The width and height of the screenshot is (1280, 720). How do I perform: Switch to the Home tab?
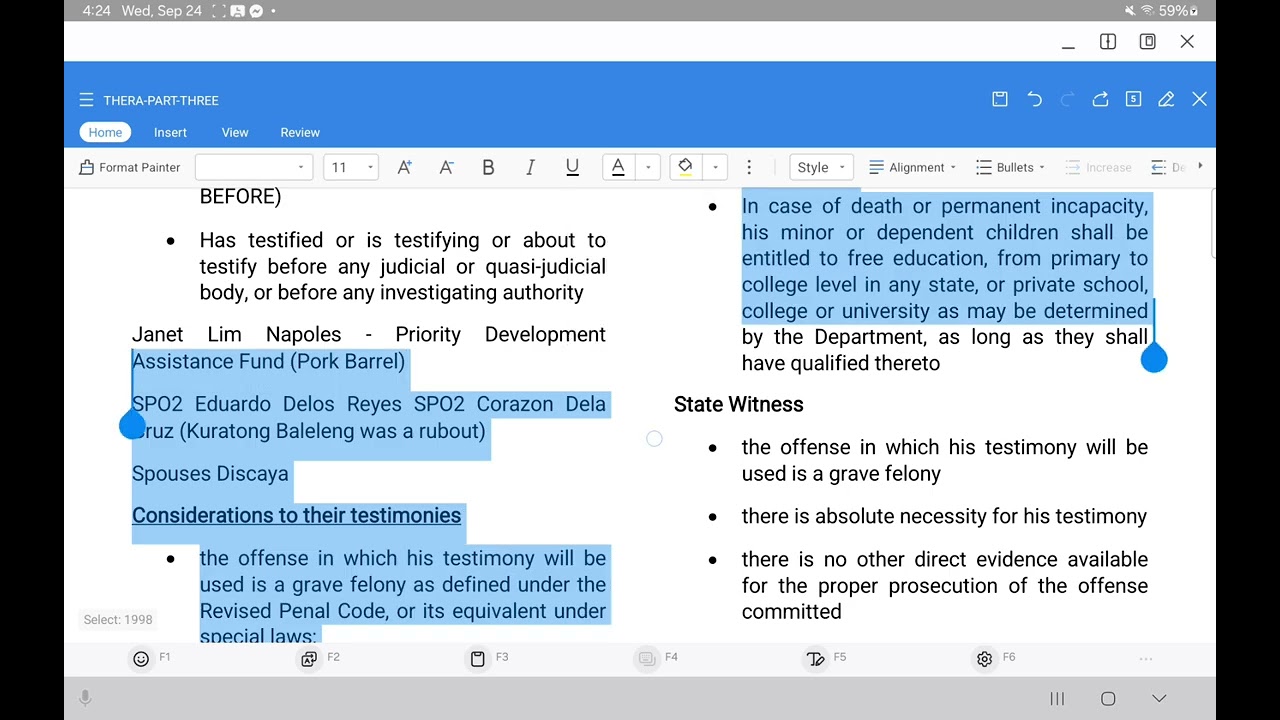pyautogui.click(x=105, y=132)
